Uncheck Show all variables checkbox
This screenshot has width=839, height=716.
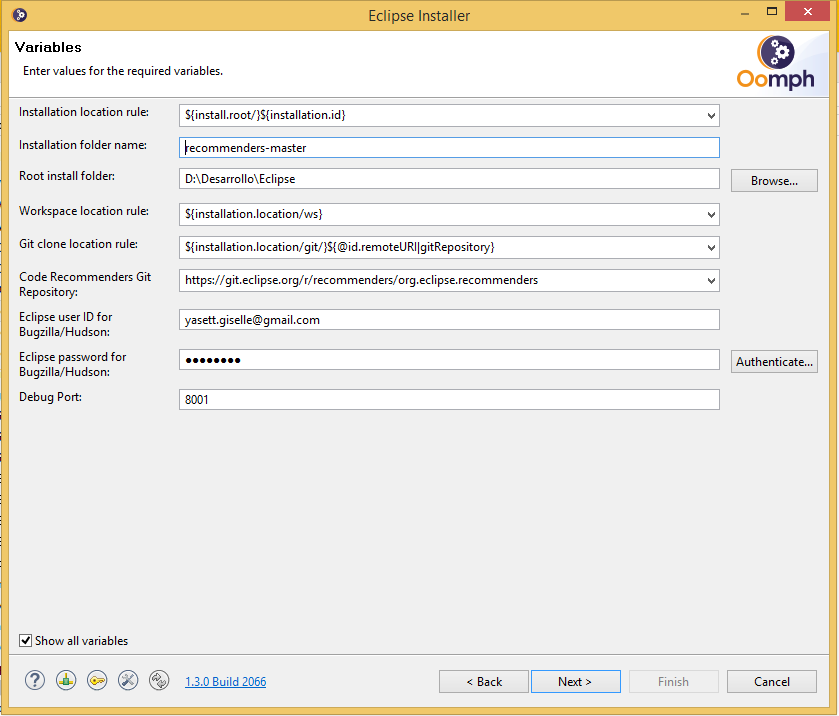click(x=25, y=640)
